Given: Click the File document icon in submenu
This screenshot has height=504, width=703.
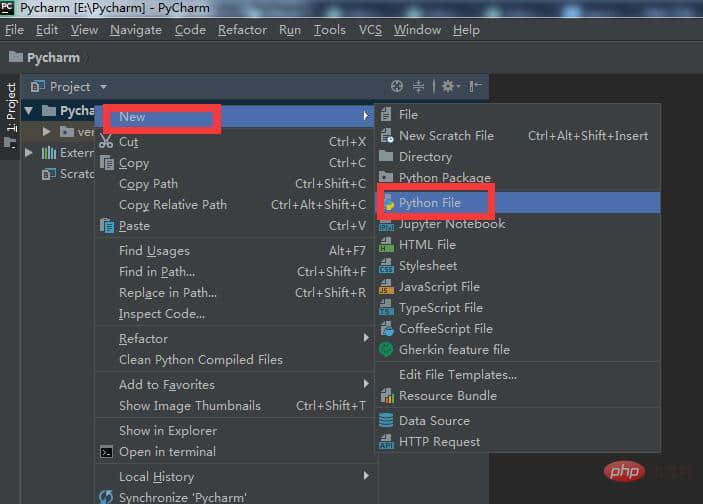Looking at the screenshot, I should coord(386,114).
